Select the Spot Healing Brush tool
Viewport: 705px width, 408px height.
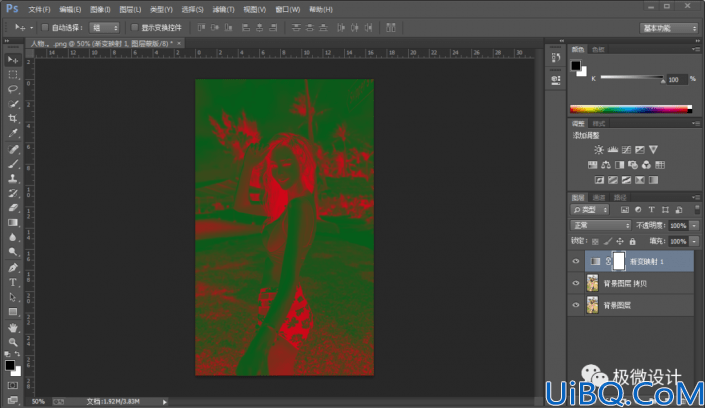[13, 149]
